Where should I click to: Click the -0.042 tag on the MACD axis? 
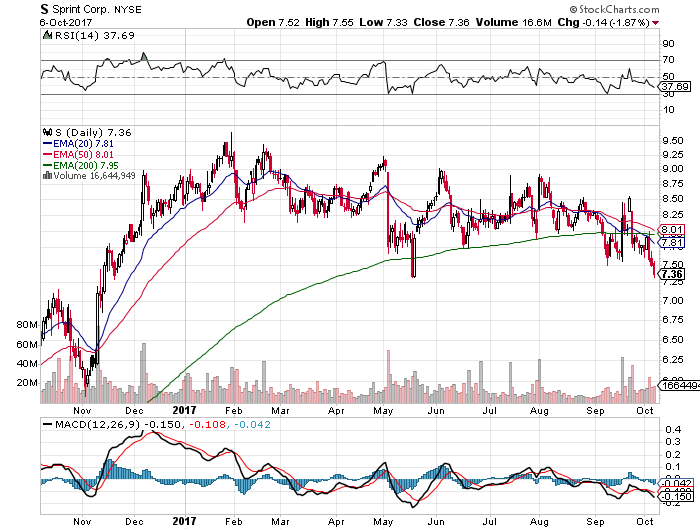tap(676, 483)
